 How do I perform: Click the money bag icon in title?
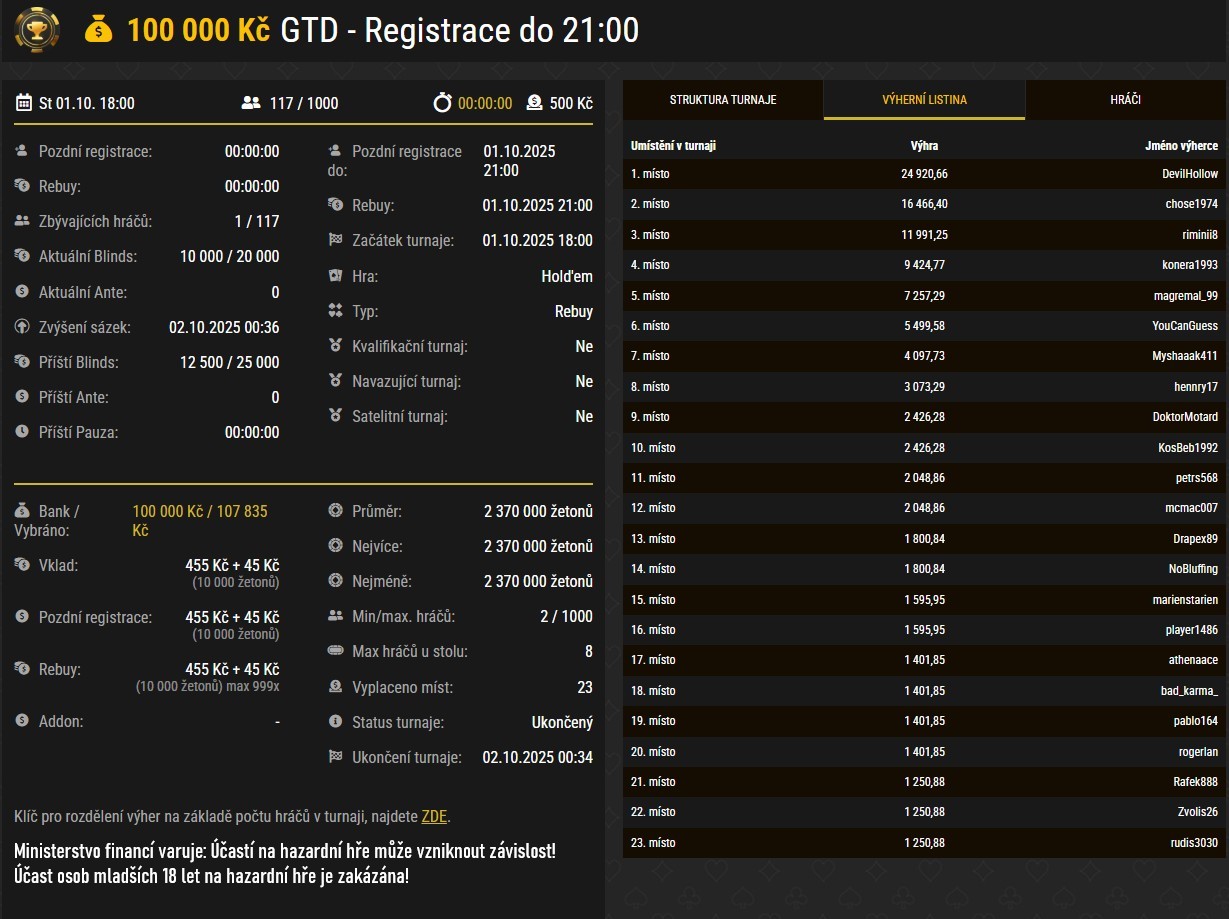click(99, 30)
